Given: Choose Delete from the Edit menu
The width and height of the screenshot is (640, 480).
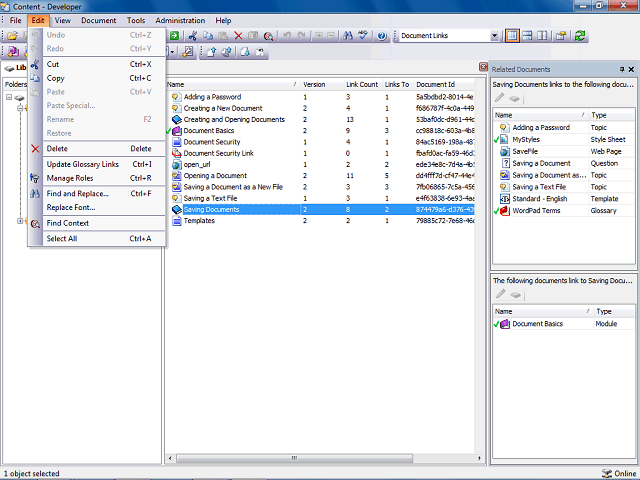Looking at the screenshot, I should pyautogui.click(x=97, y=149).
